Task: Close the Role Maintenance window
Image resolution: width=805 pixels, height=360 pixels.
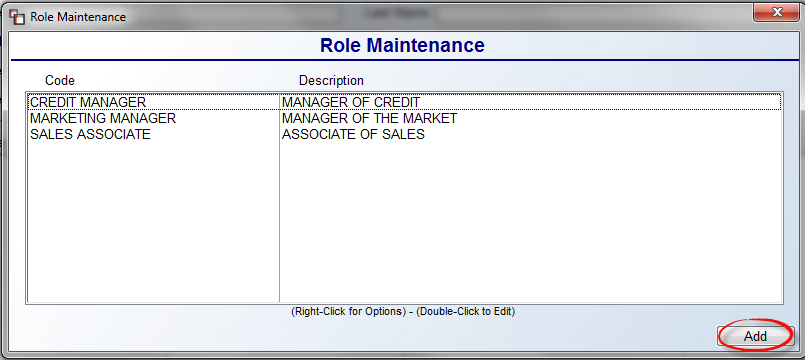Action: pyautogui.click(x=777, y=12)
